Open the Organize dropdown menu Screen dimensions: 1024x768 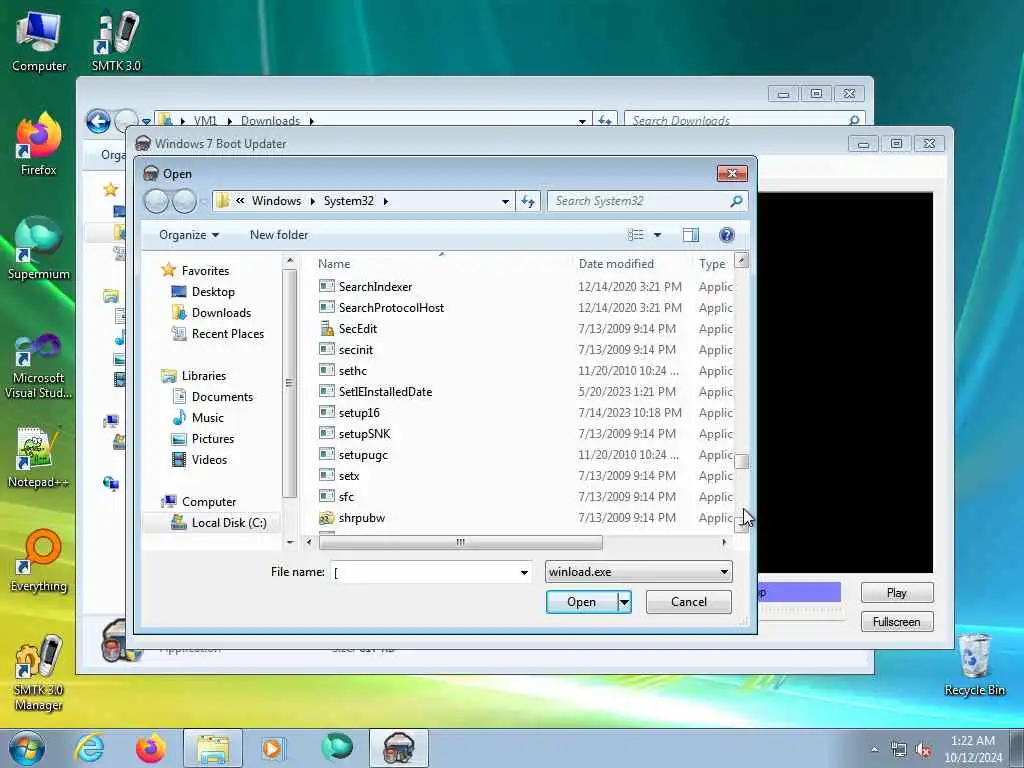point(189,235)
